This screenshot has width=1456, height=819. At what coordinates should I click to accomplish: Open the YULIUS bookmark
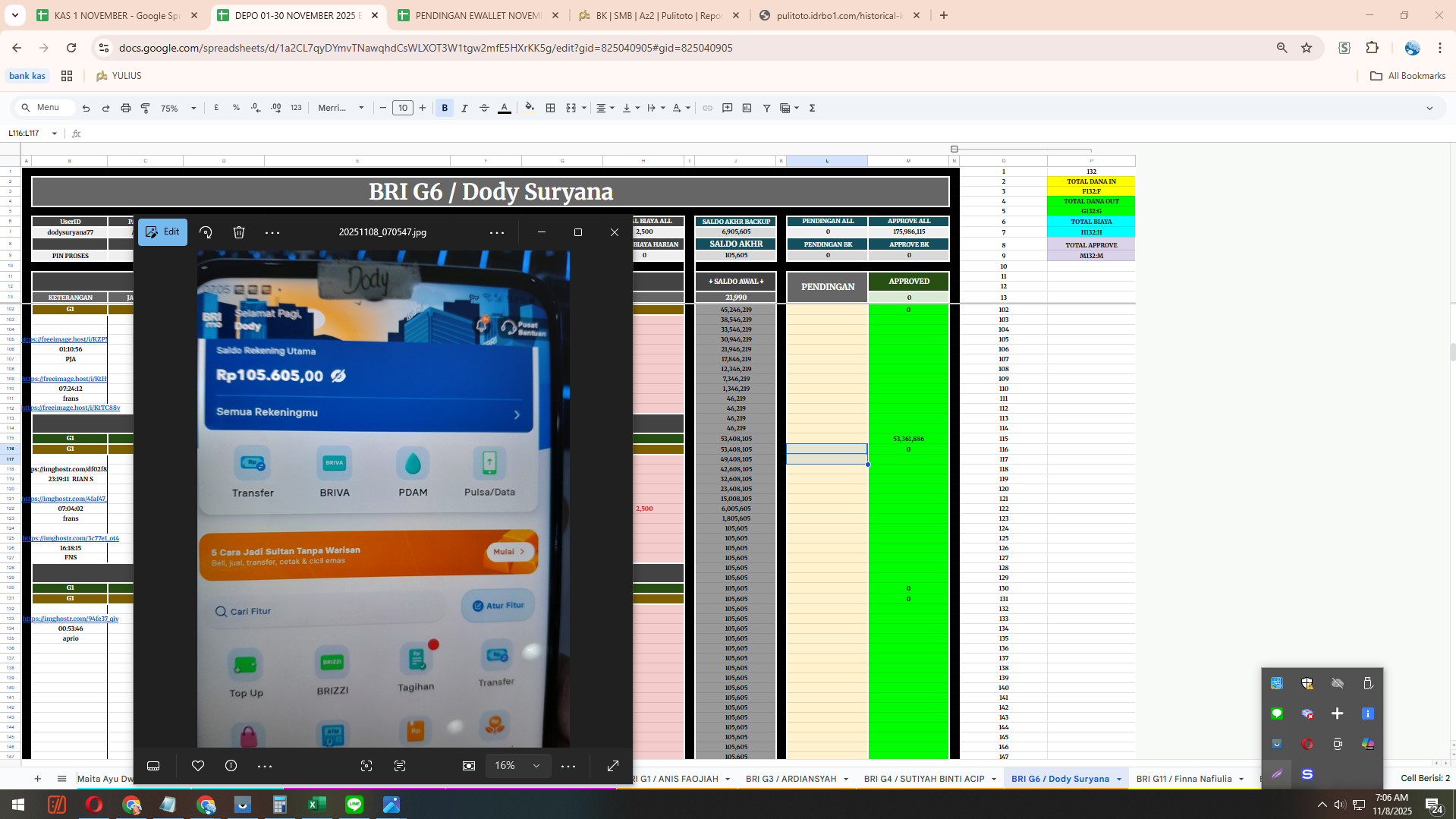(x=119, y=76)
